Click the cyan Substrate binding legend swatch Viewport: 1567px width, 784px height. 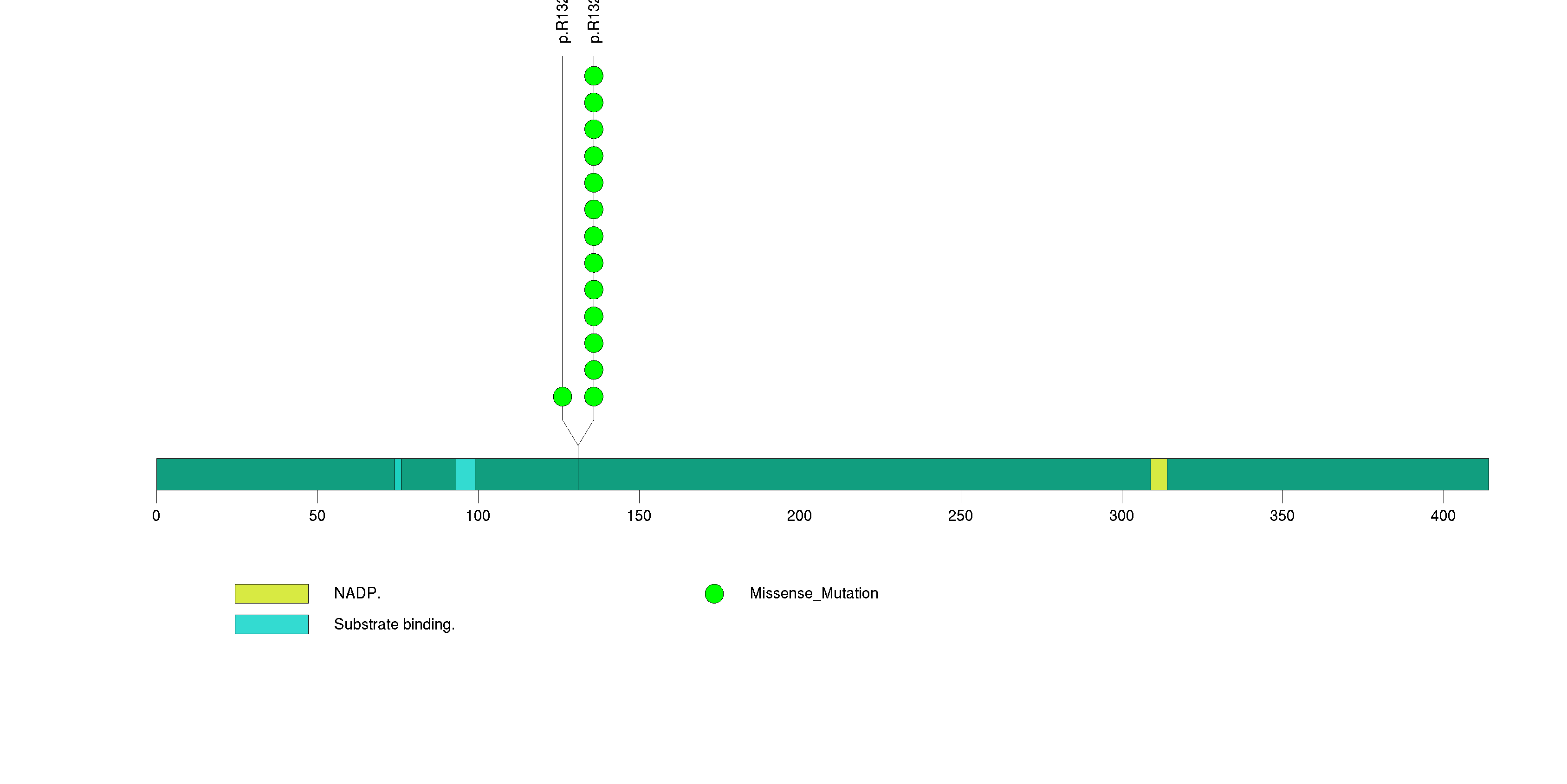[x=272, y=624]
